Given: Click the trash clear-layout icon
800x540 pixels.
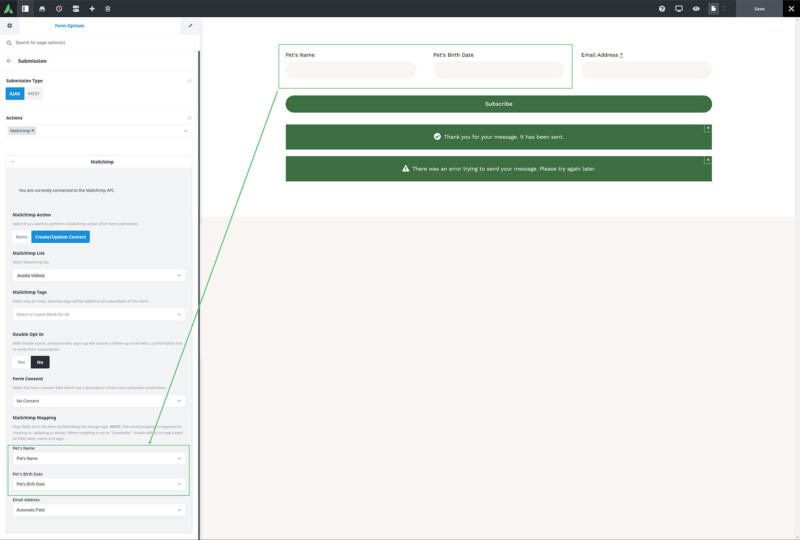Looking at the screenshot, I should click(108, 9).
